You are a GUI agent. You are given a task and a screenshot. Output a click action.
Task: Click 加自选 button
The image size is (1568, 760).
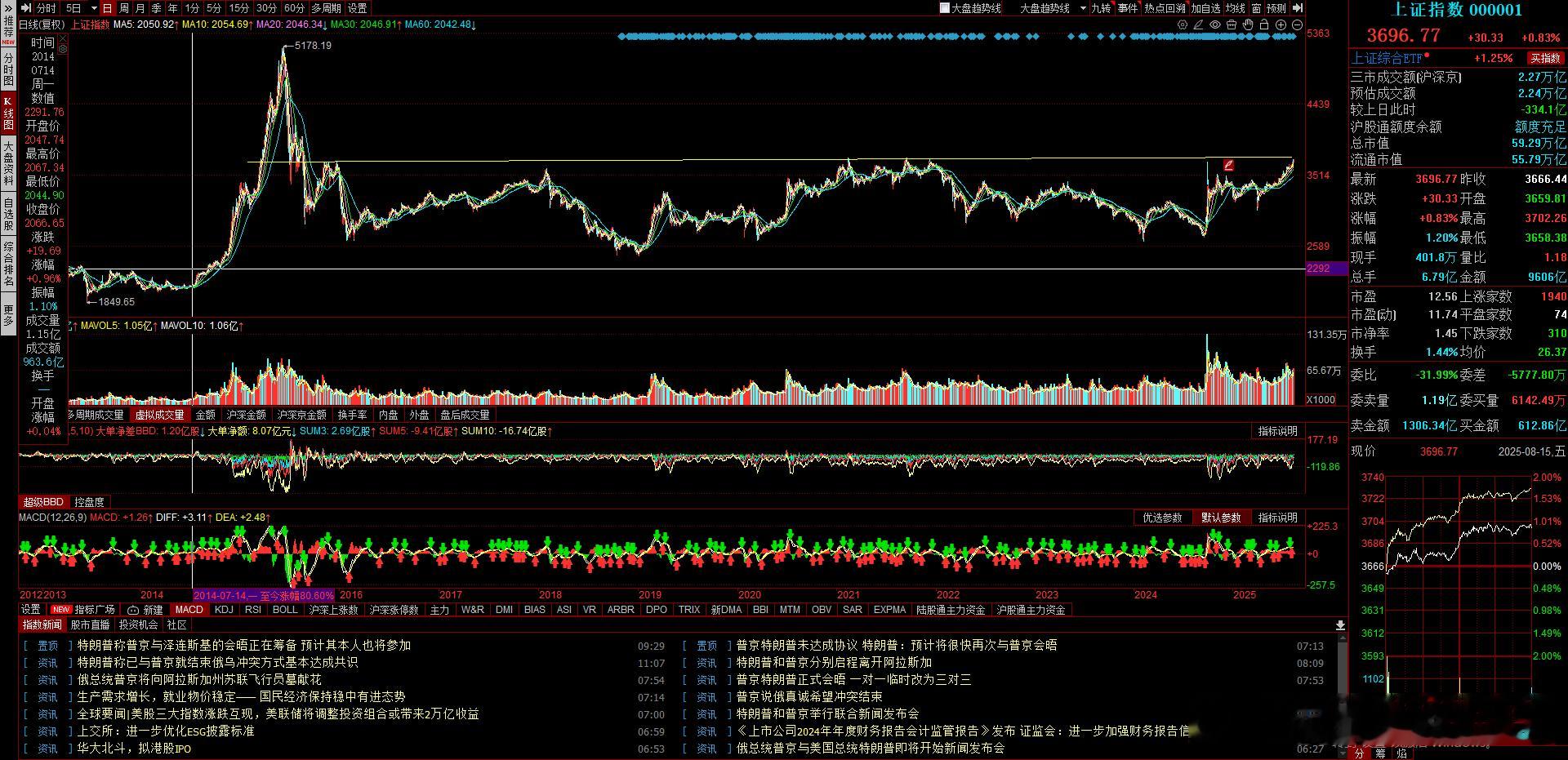[x=1205, y=8]
